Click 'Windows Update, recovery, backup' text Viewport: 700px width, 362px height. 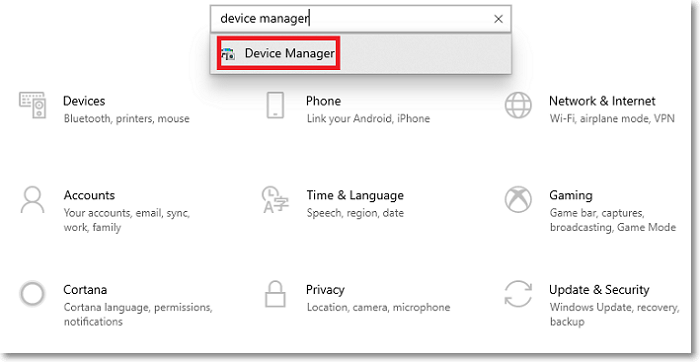614,315
